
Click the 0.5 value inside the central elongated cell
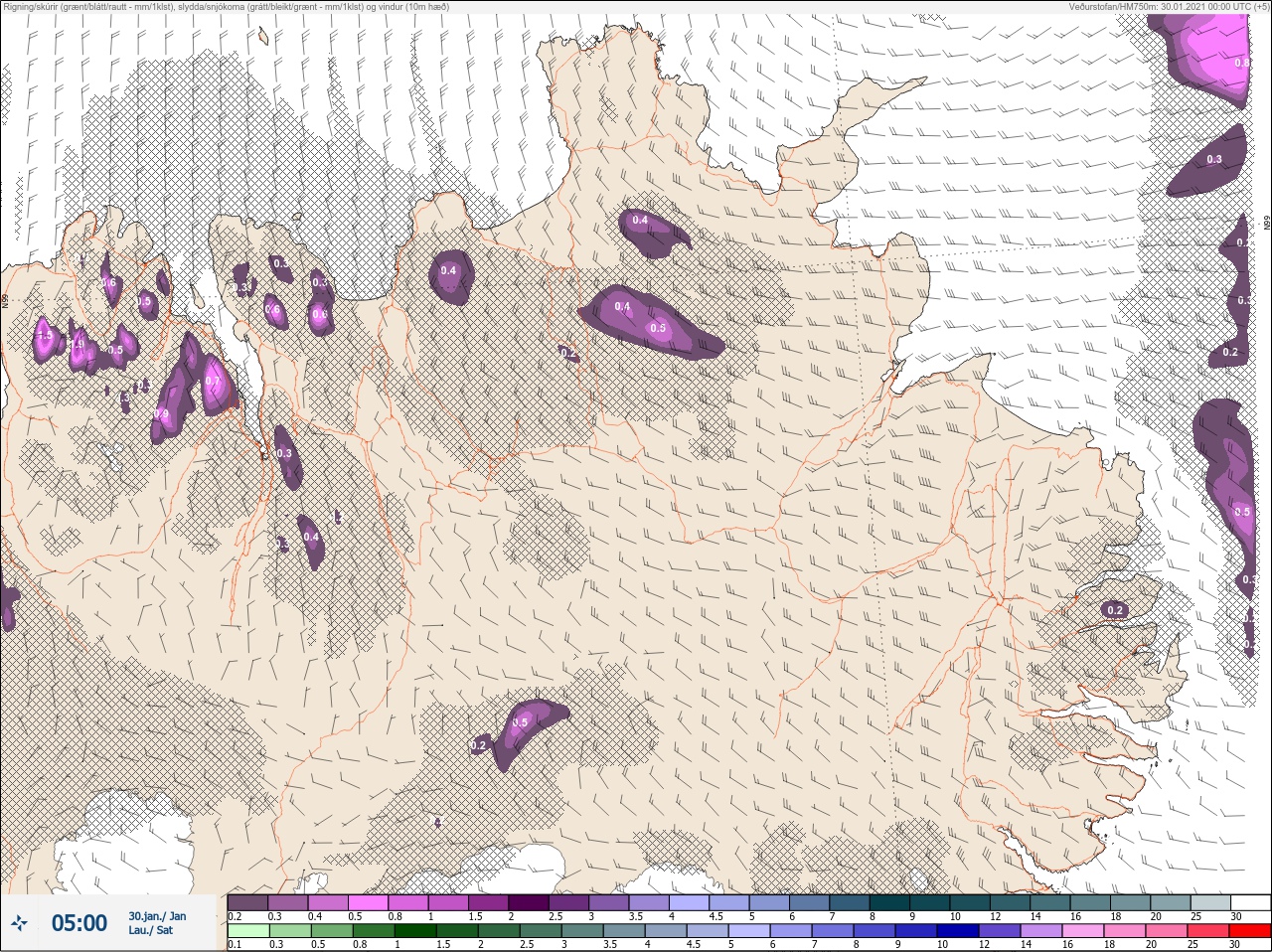click(658, 328)
